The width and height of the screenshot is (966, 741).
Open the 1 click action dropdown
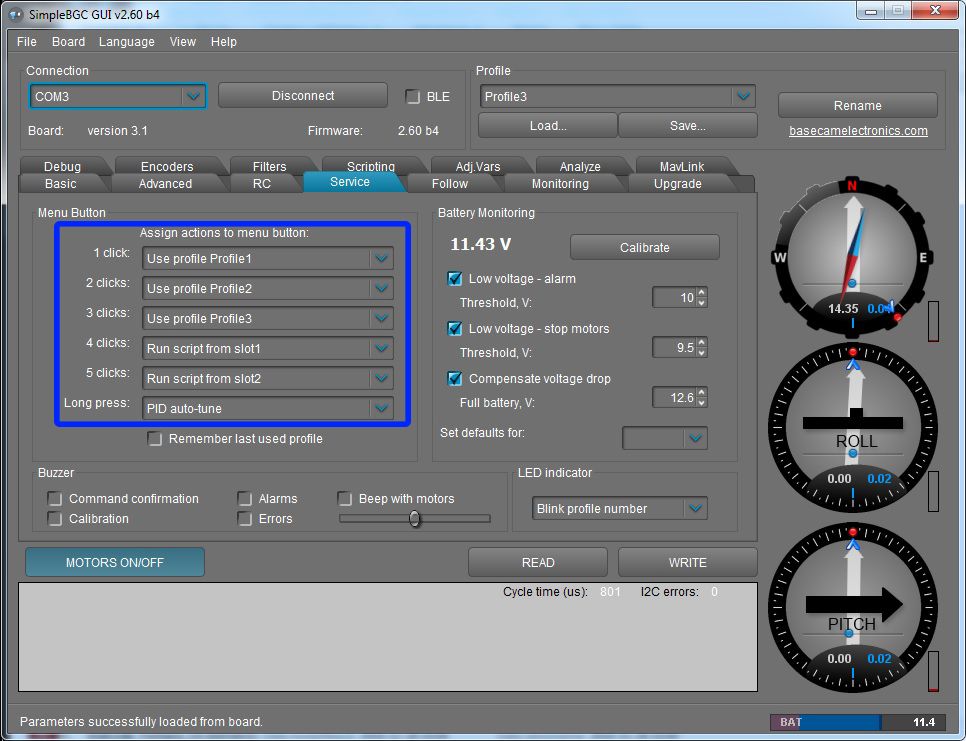click(267, 259)
